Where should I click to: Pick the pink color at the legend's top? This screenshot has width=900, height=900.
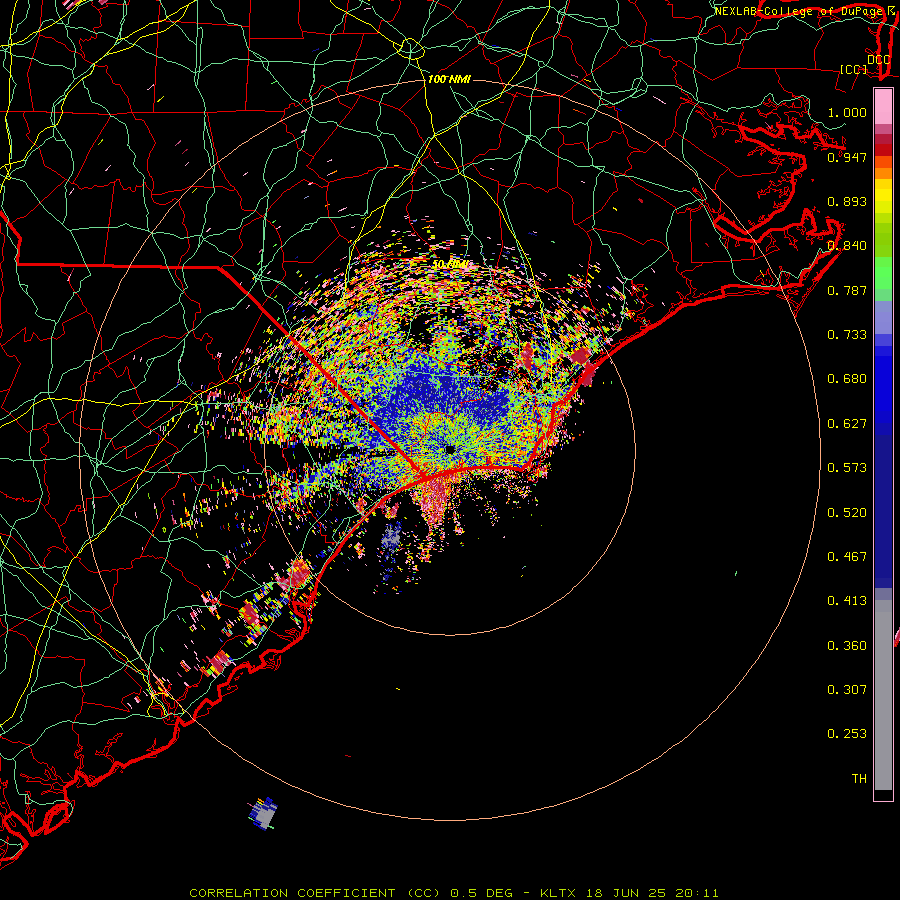(x=883, y=107)
